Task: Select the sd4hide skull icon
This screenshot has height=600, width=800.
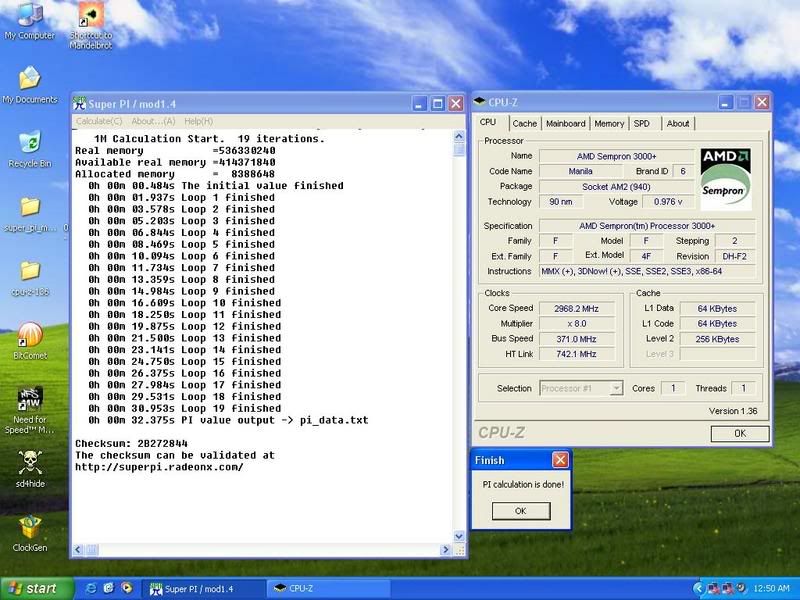Action: tap(30, 468)
